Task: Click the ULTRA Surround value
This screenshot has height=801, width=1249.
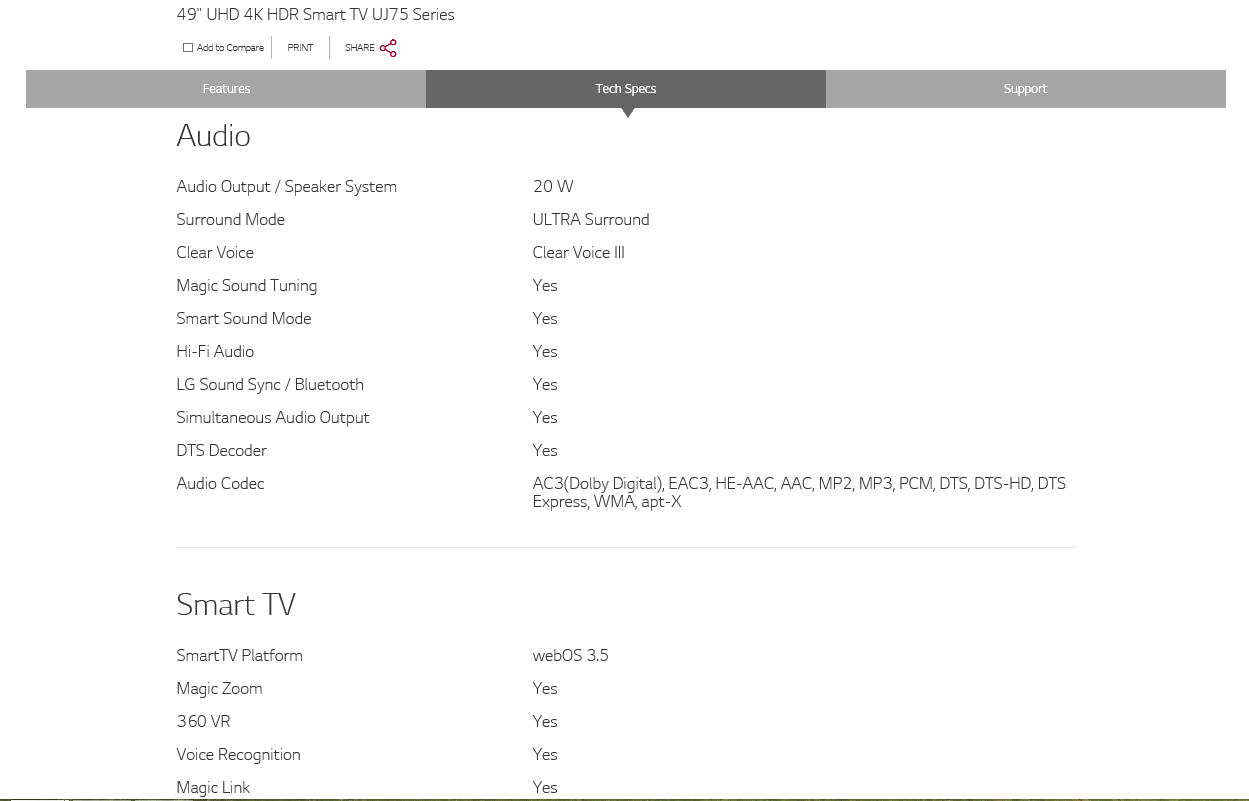Action: pos(591,220)
